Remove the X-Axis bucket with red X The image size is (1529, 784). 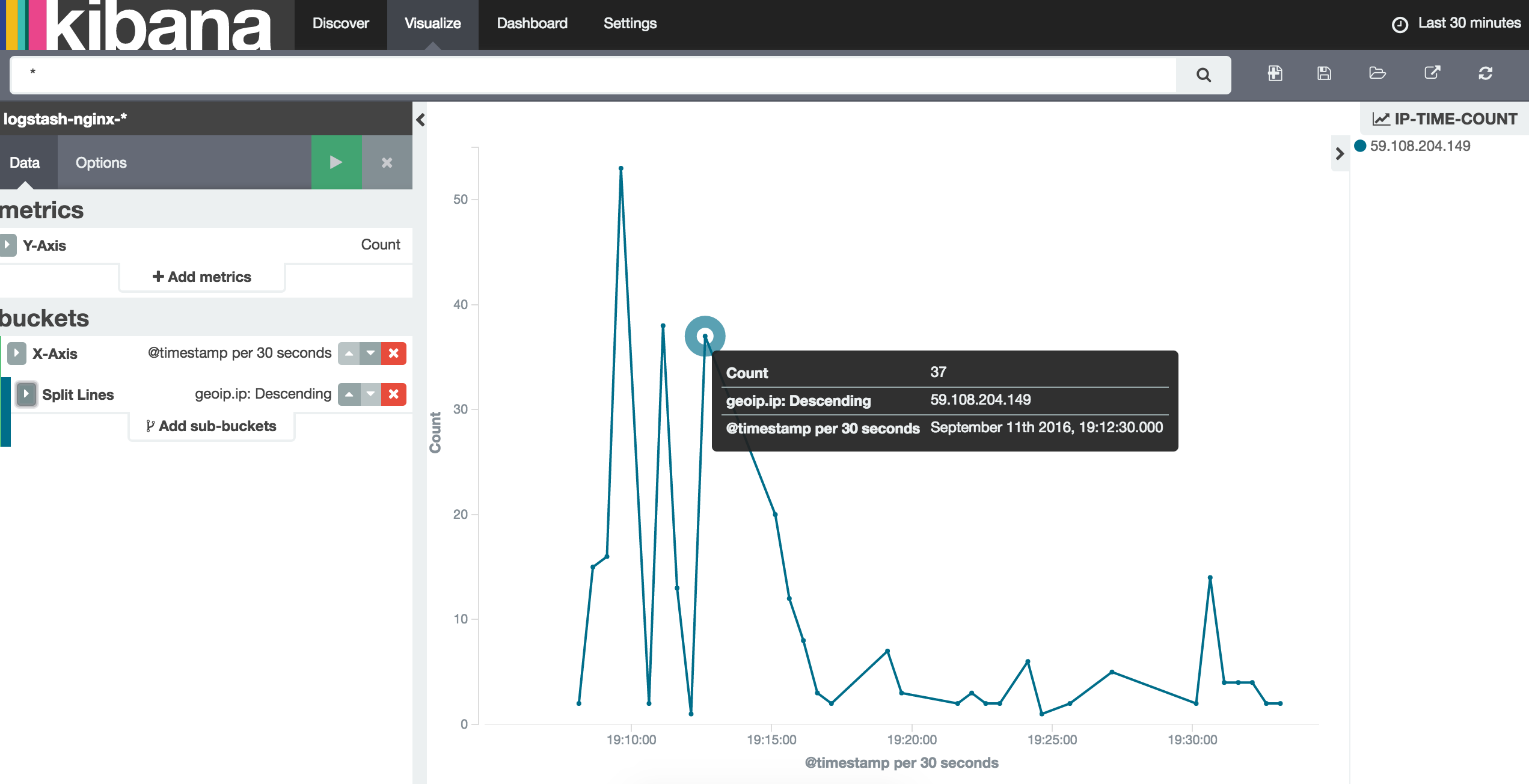coord(394,353)
